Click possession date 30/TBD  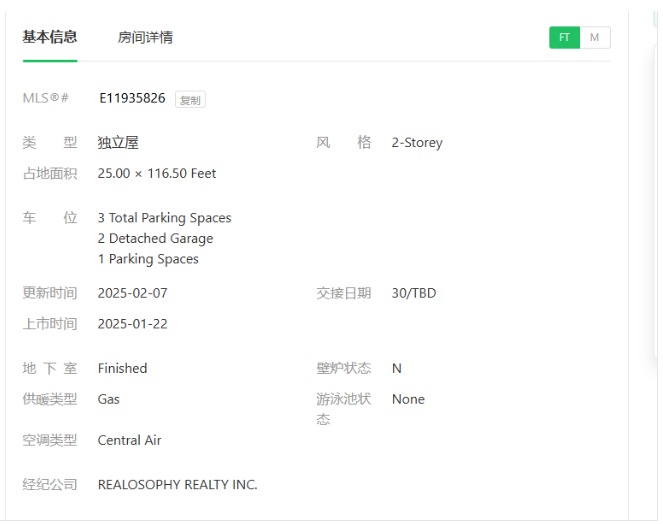[414, 293]
